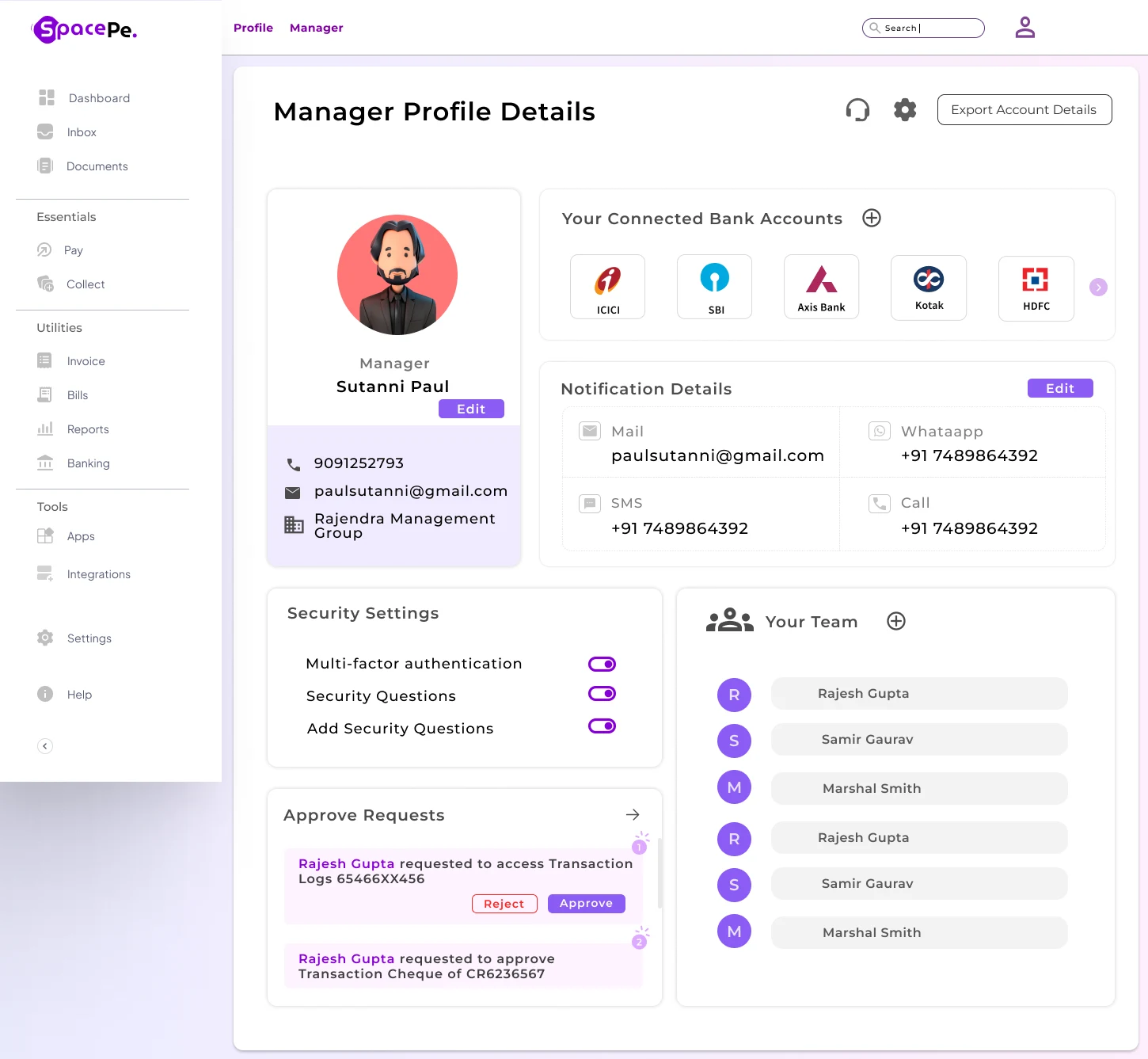Viewport: 1148px width, 1059px height.
Task: Reject the Transaction Logs request
Action: [x=504, y=904]
